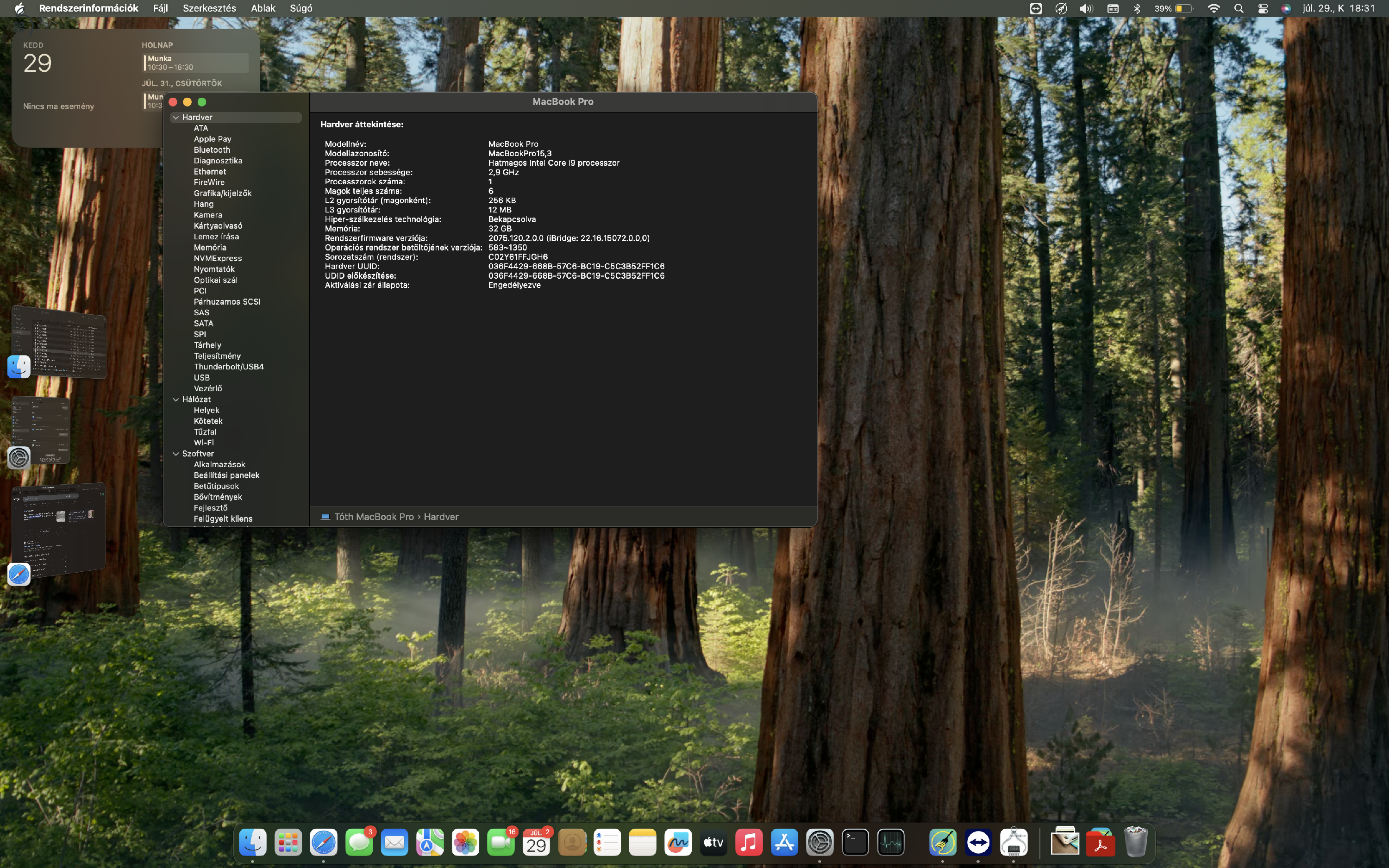Viewport: 1389px width, 868px height.
Task: Select Bluetooth in the hardware list
Action: pos(212,150)
